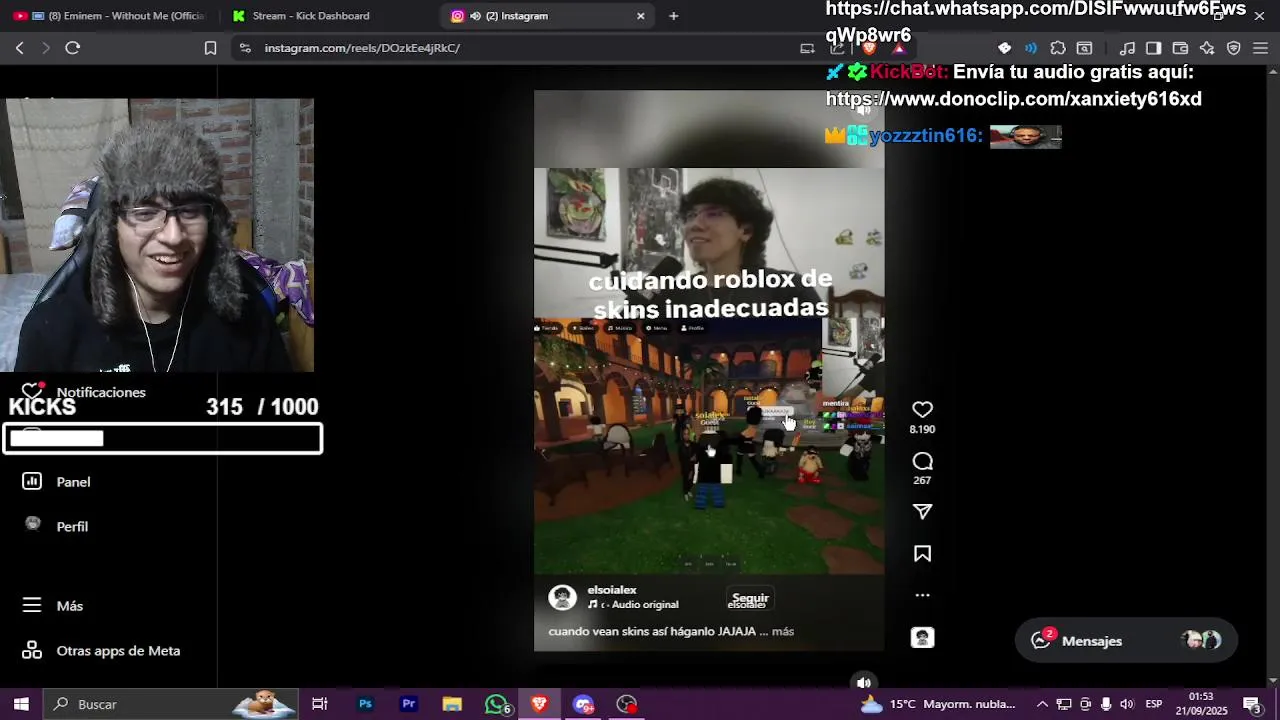Screen dimensions: 1280x720
Task: Open a new browser tab
Action: click(673, 16)
